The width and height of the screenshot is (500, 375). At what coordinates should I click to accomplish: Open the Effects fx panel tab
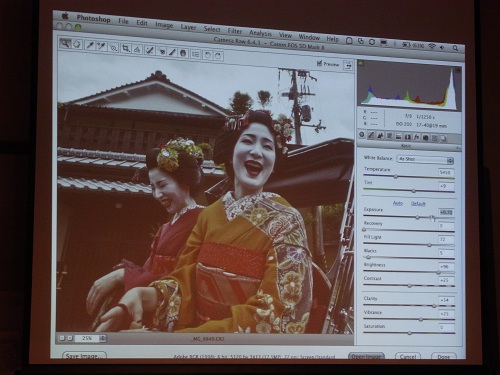416,137
